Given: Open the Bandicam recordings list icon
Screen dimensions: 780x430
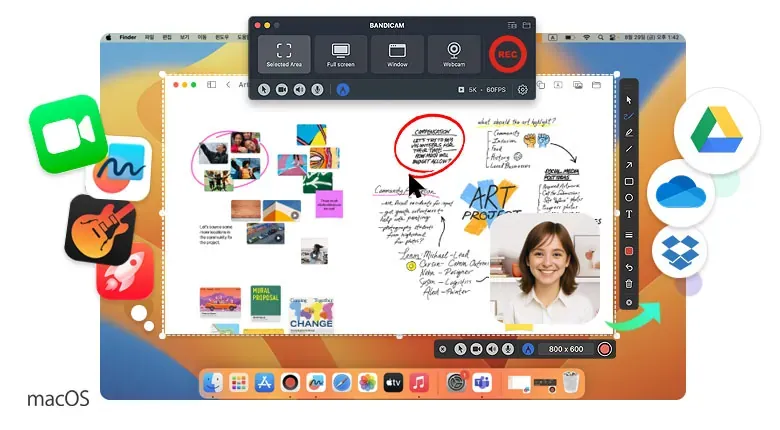Looking at the screenshot, I should [x=512, y=25].
